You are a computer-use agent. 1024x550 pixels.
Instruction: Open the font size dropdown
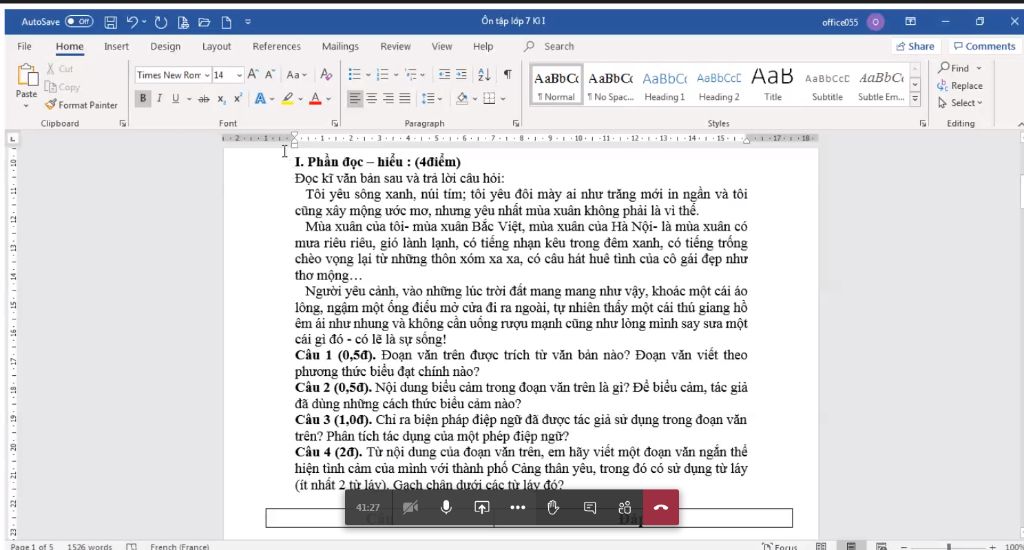(x=239, y=75)
